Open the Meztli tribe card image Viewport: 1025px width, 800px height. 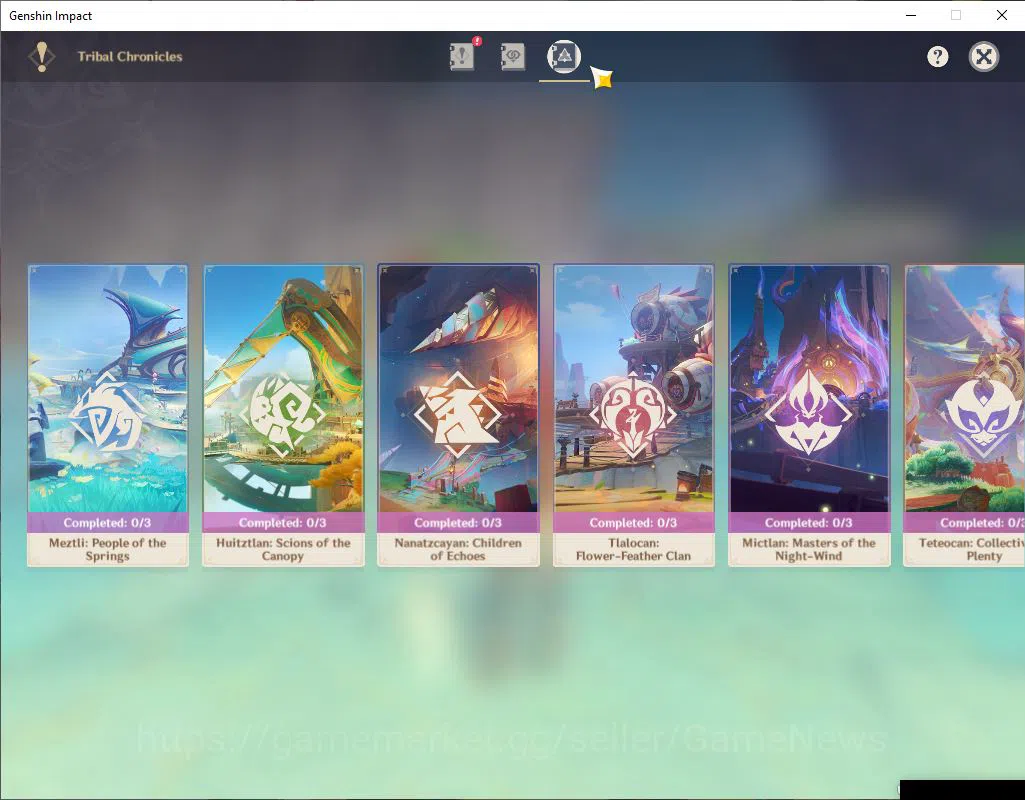click(108, 388)
